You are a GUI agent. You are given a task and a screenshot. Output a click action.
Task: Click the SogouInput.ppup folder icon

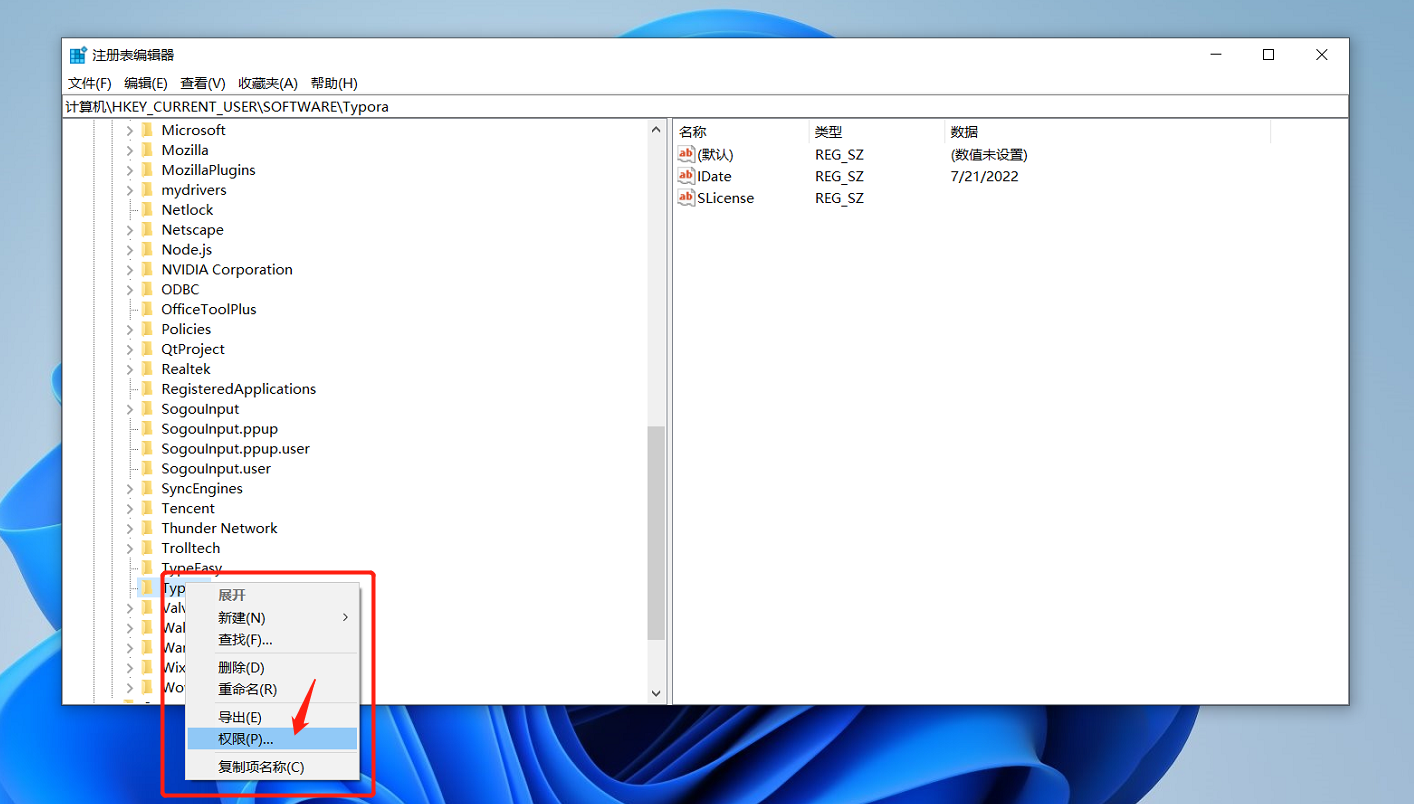(x=147, y=429)
